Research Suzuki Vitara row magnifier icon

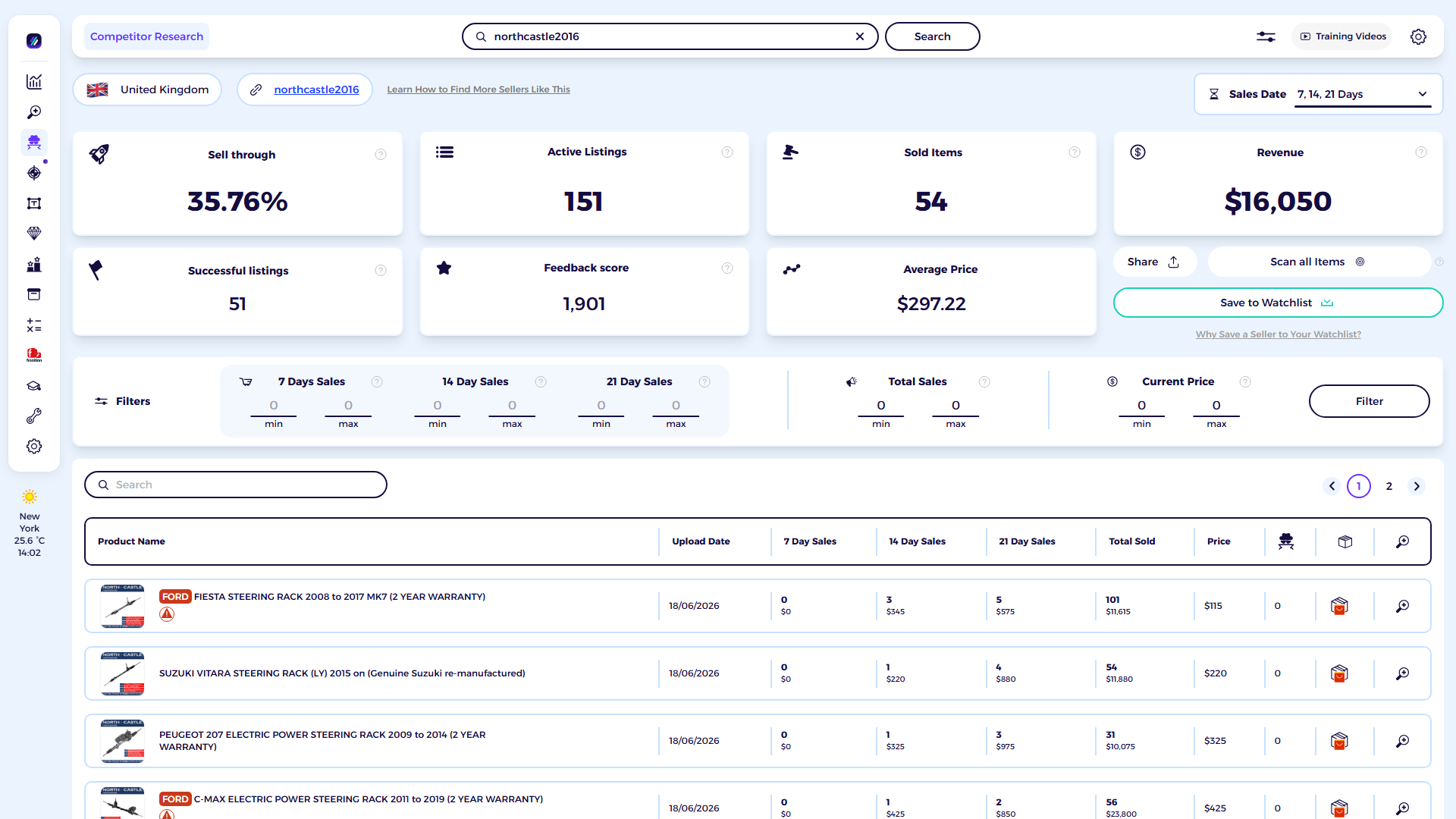[1403, 673]
